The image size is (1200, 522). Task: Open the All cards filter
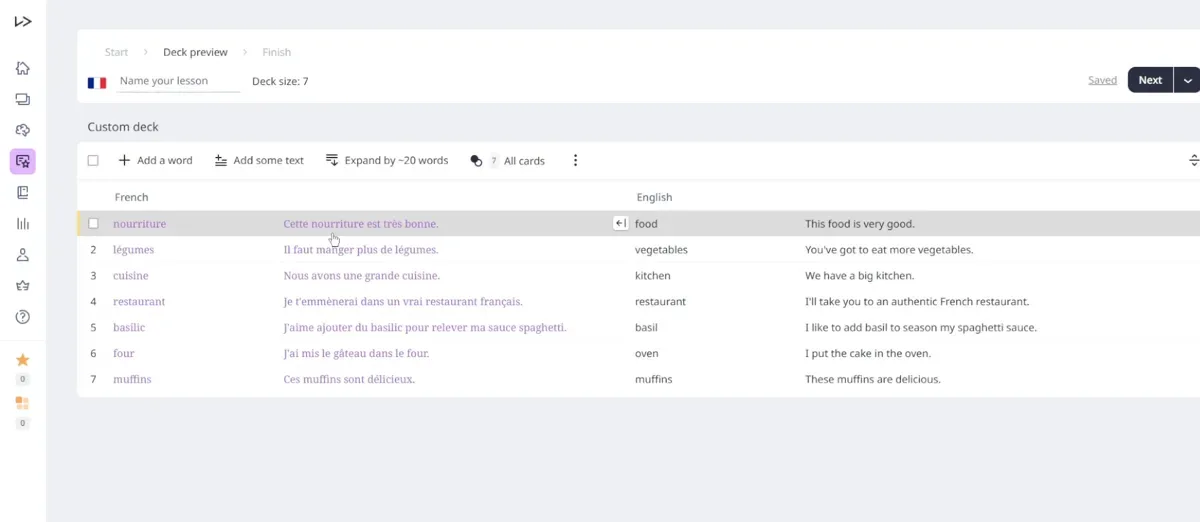pos(508,160)
